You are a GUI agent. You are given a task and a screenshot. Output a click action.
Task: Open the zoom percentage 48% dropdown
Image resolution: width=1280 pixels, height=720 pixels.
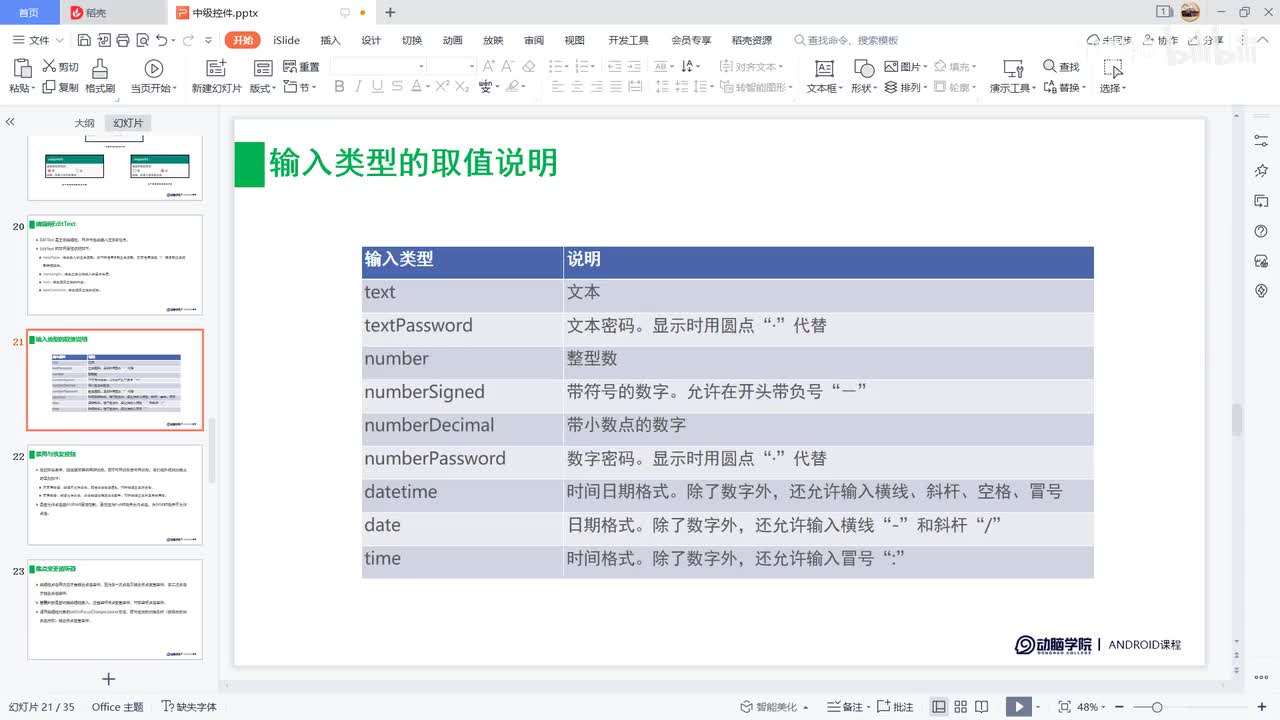[x=1093, y=707]
